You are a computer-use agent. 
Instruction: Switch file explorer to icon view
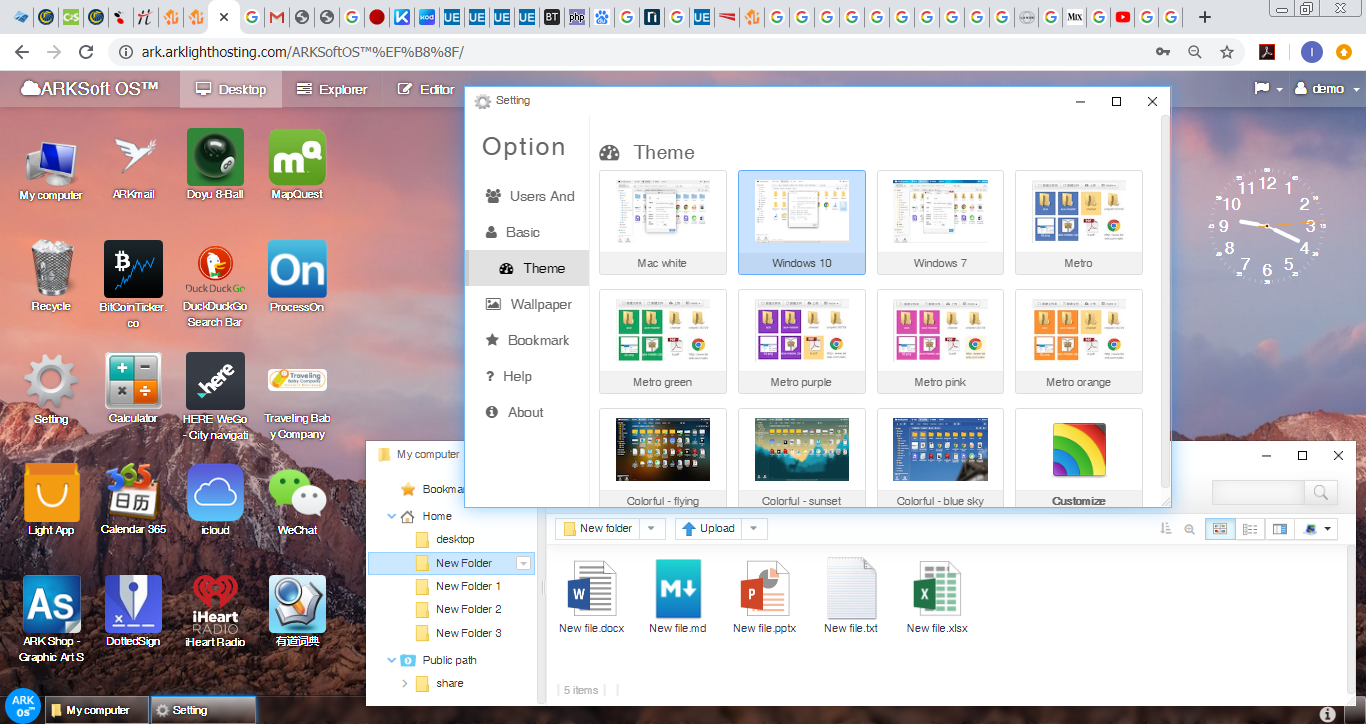pyautogui.click(x=1219, y=529)
